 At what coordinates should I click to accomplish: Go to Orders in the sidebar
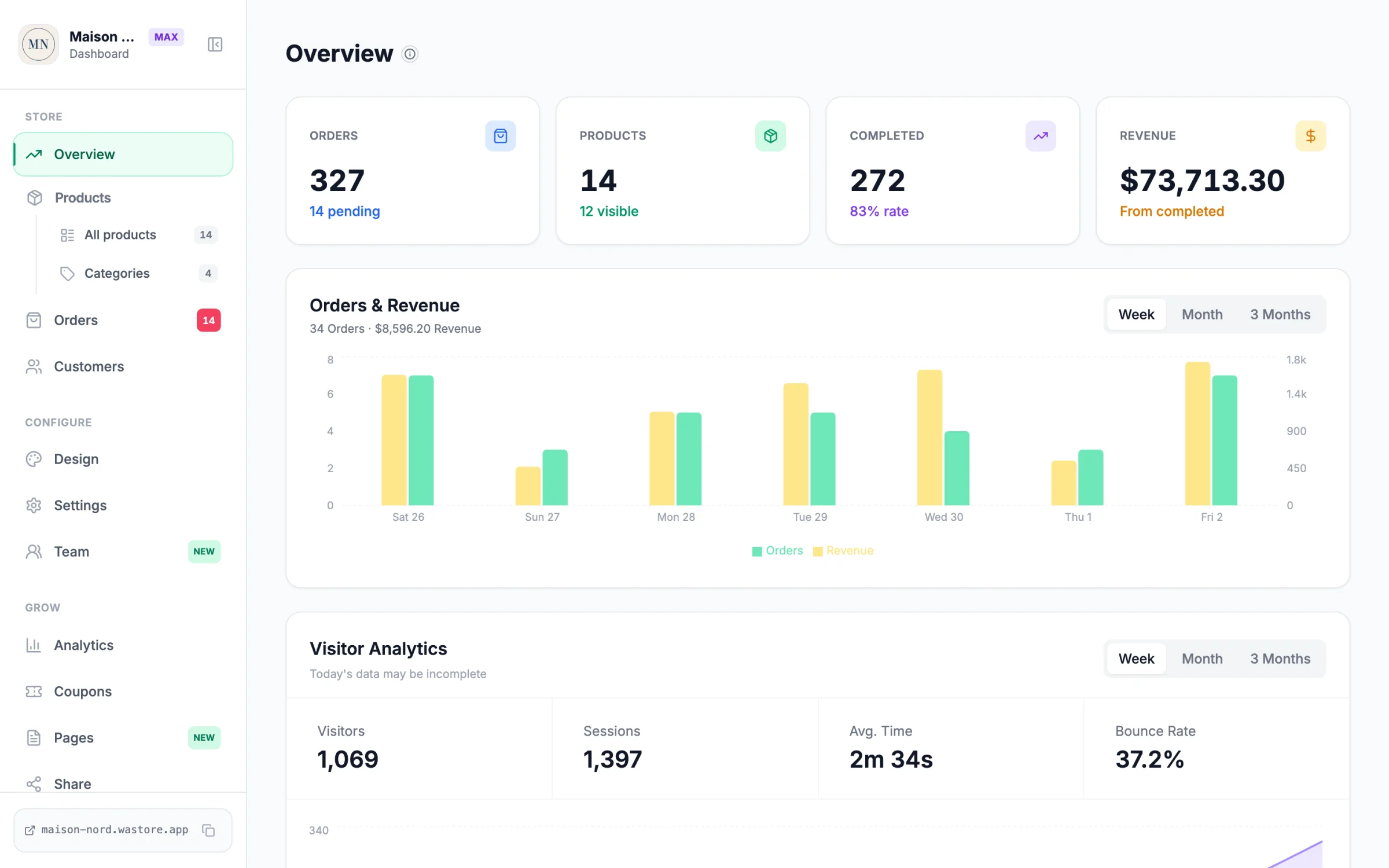pyautogui.click(x=123, y=320)
